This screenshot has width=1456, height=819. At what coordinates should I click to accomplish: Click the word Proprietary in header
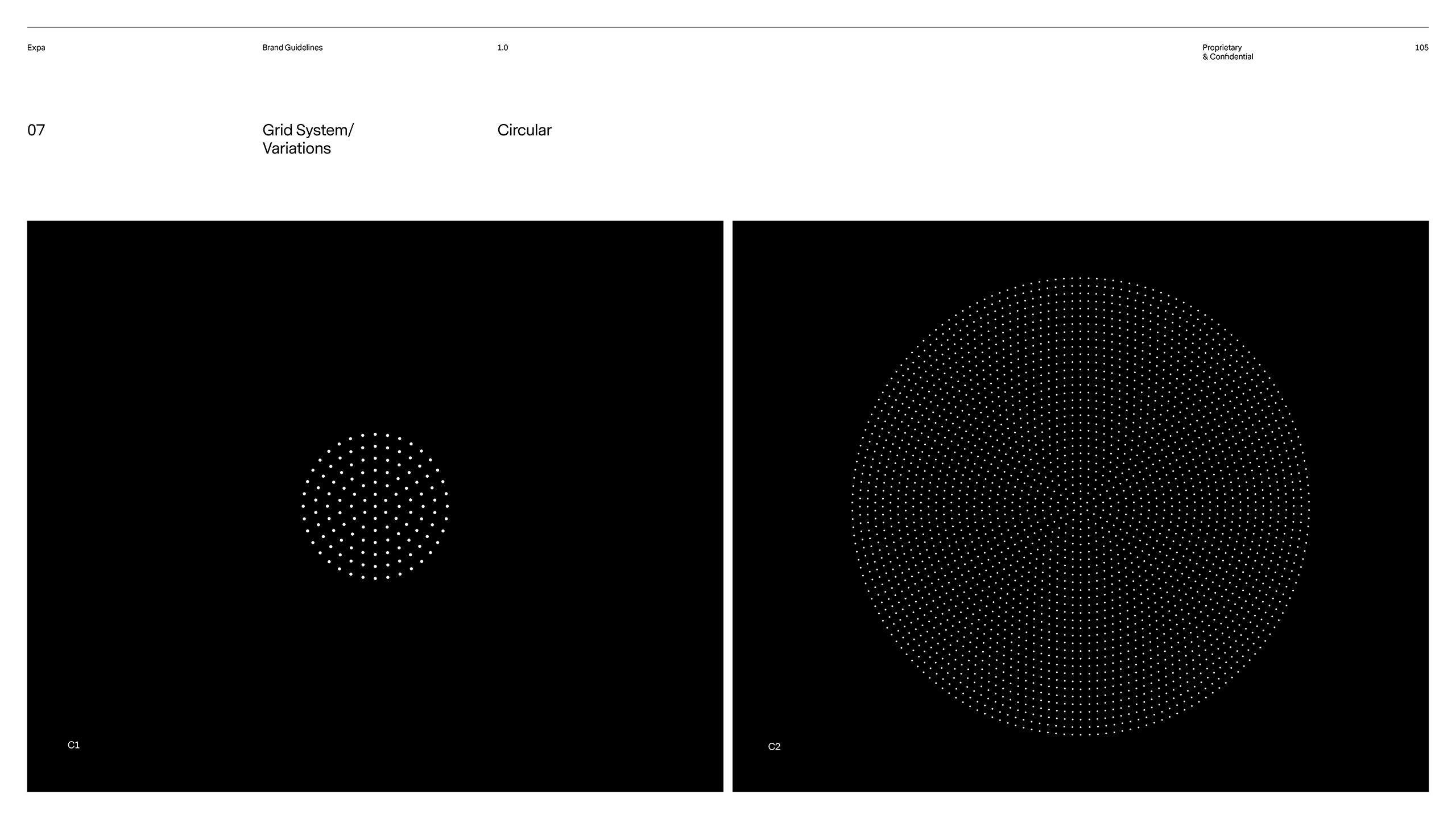click(x=1222, y=48)
